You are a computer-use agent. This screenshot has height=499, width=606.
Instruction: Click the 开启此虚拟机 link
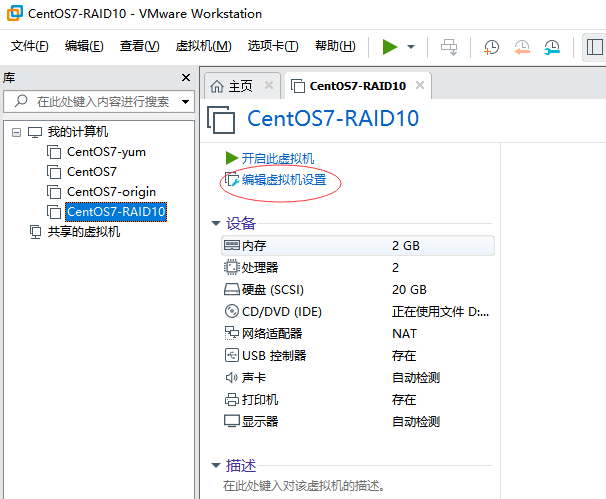point(278,158)
